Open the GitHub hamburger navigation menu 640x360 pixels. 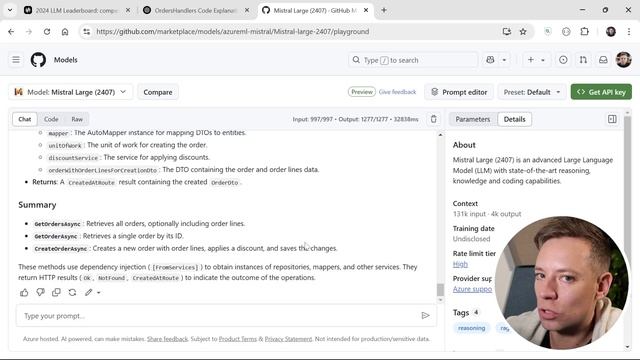pos(16,60)
